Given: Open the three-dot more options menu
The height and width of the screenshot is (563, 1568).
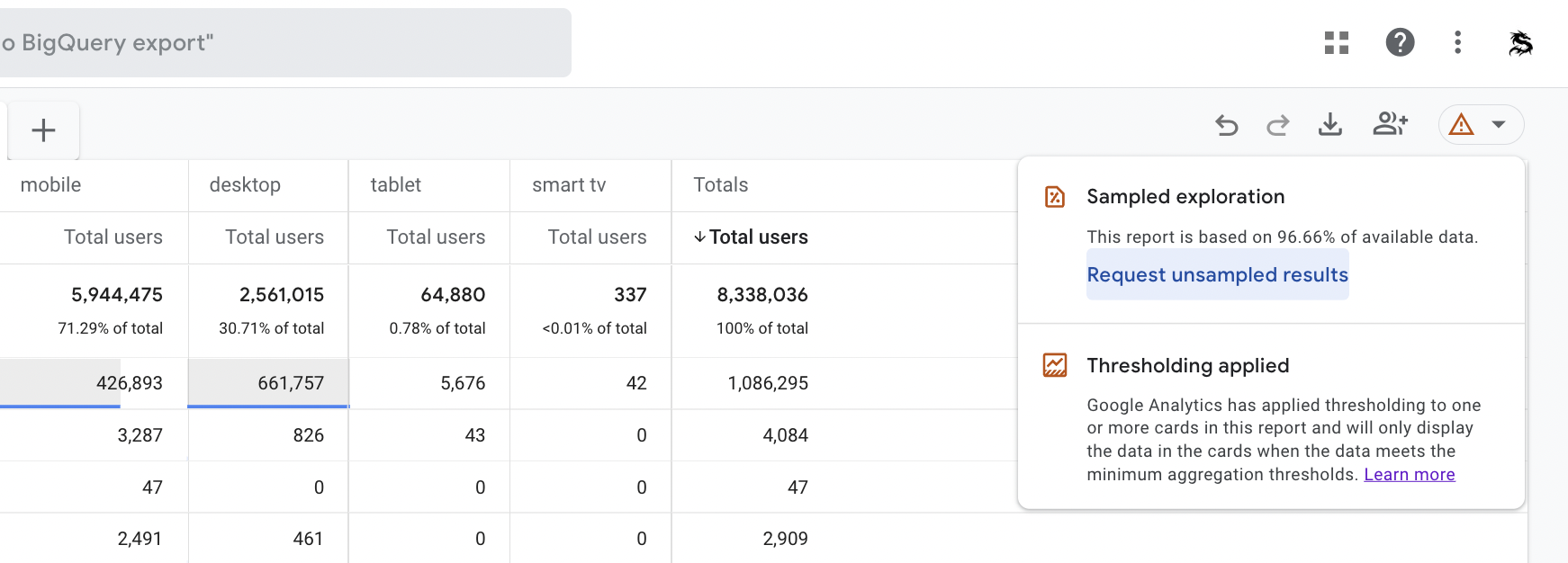Looking at the screenshot, I should (1458, 42).
